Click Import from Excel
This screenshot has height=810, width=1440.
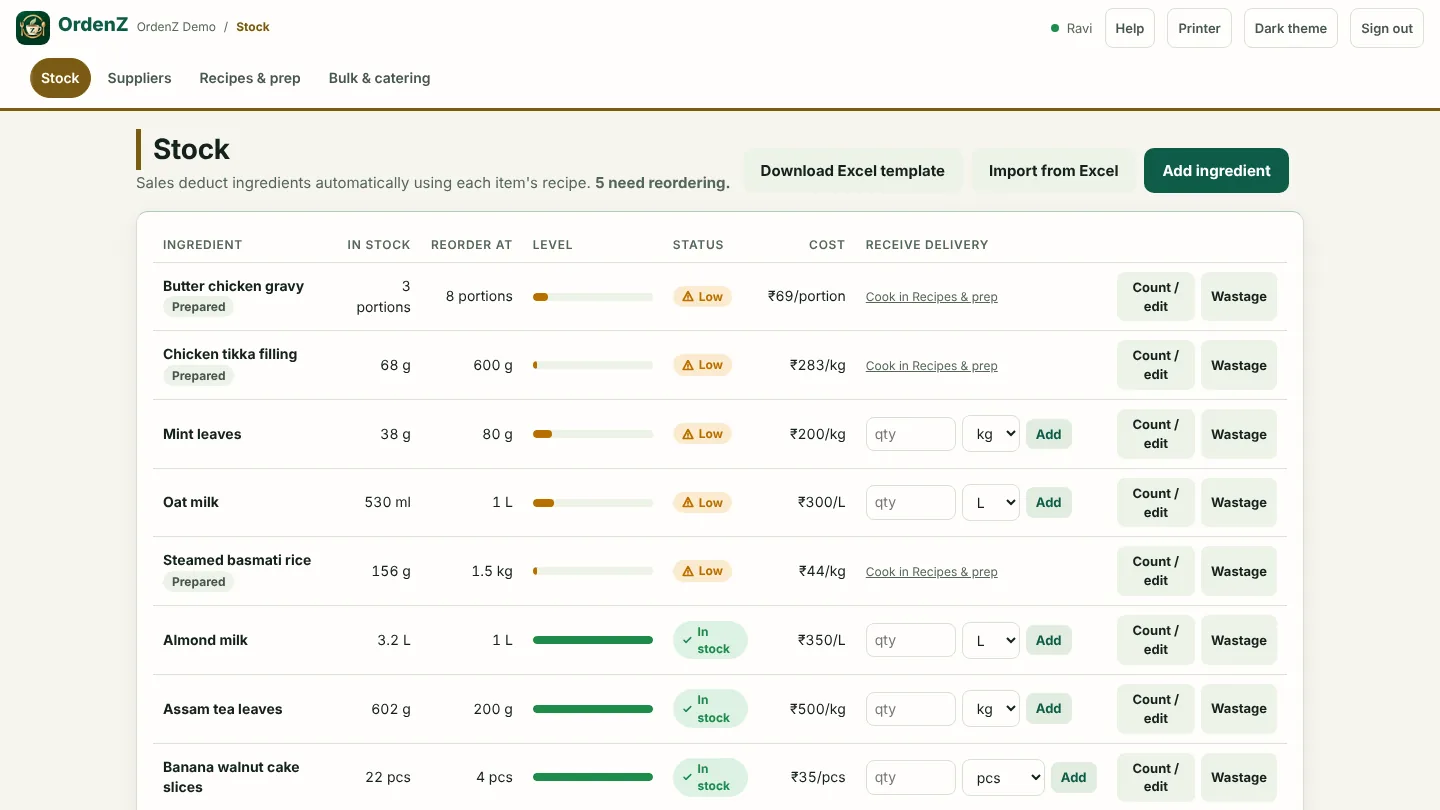(1053, 171)
